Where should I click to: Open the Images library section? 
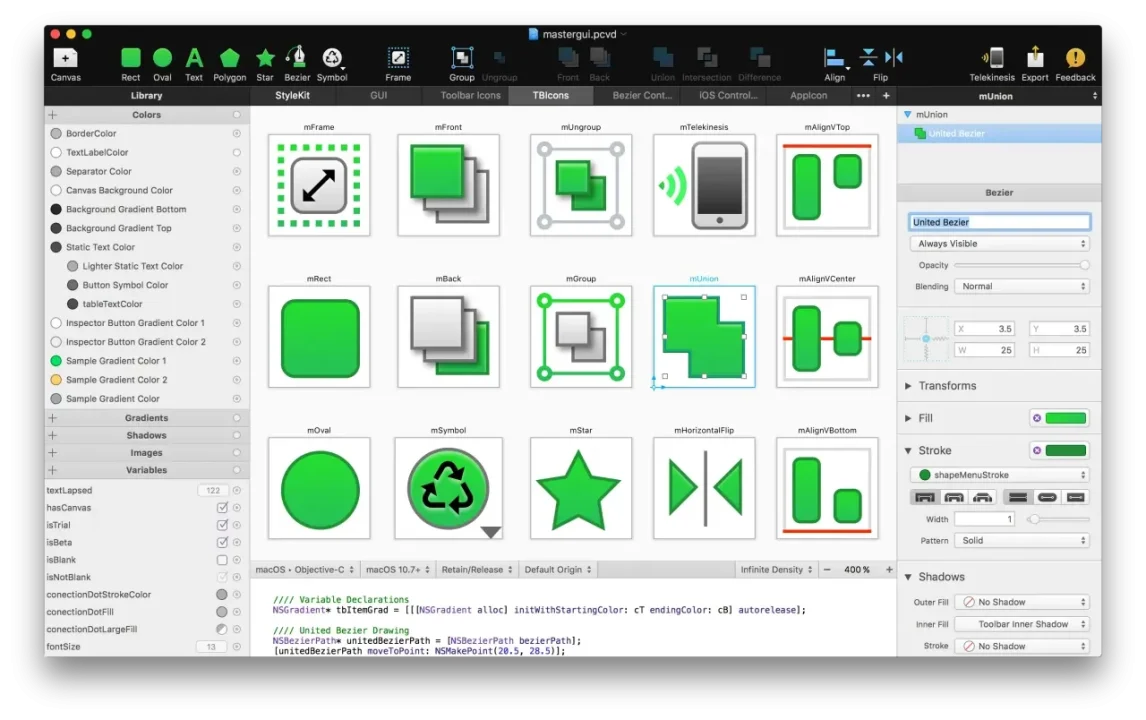point(146,453)
